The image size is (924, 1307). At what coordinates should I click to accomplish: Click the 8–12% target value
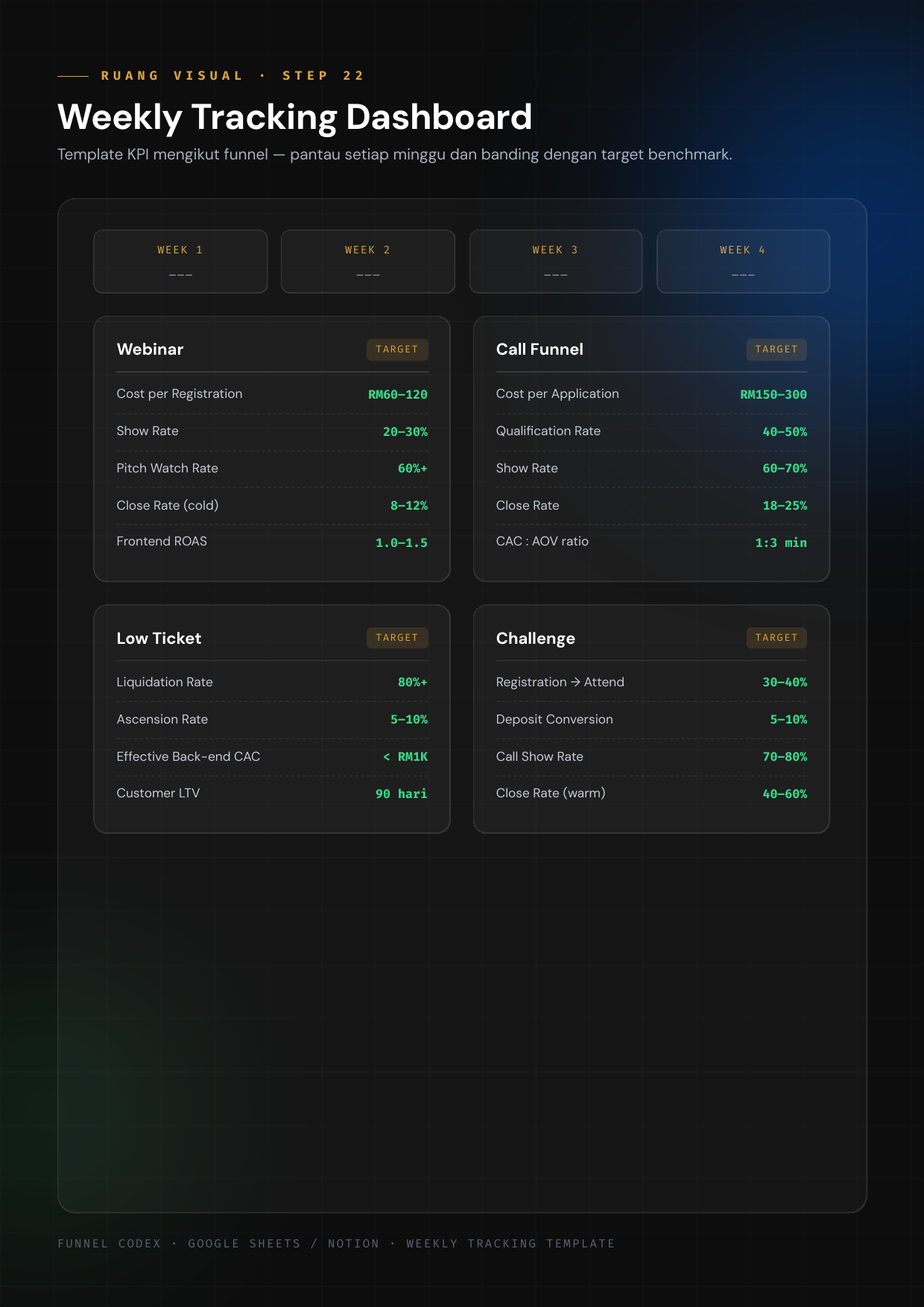[409, 506]
